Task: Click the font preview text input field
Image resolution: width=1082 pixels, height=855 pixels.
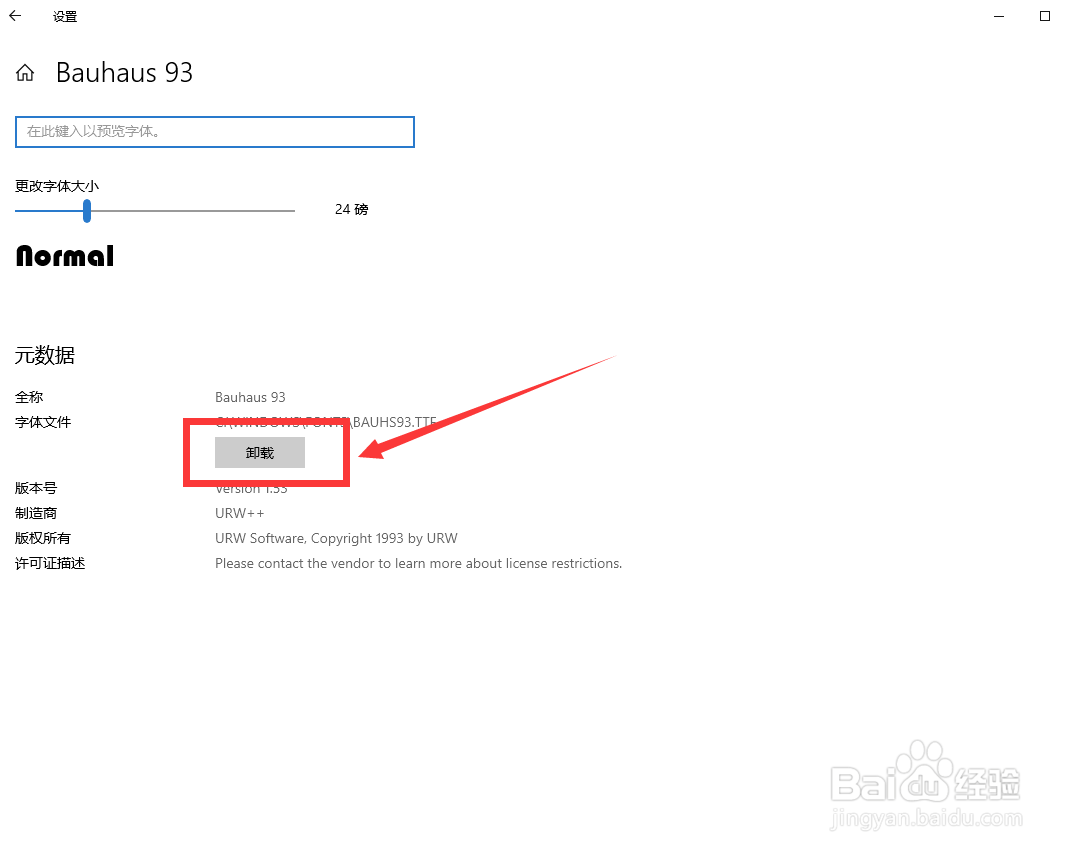Action: 215,132
